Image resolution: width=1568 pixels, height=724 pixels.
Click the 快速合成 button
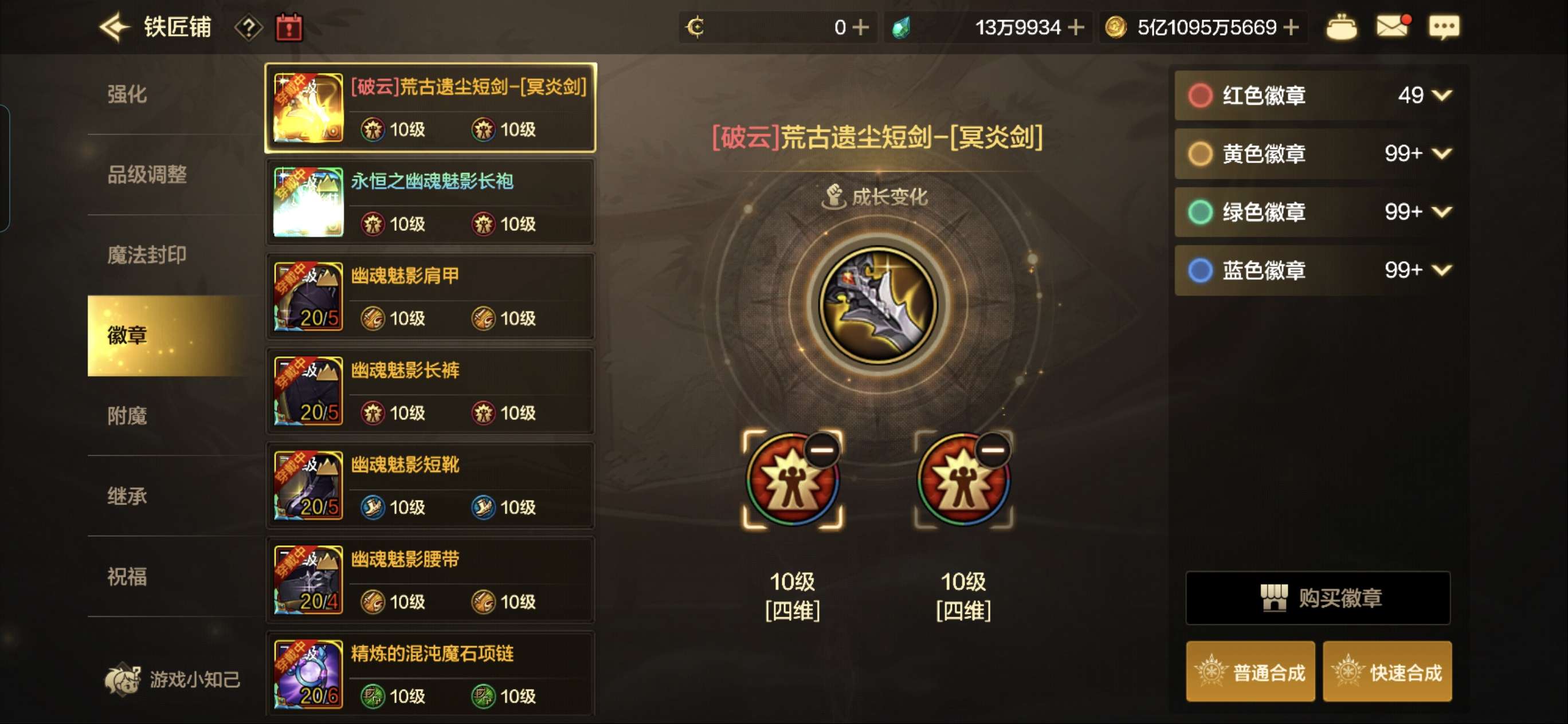pos(1387,671)
